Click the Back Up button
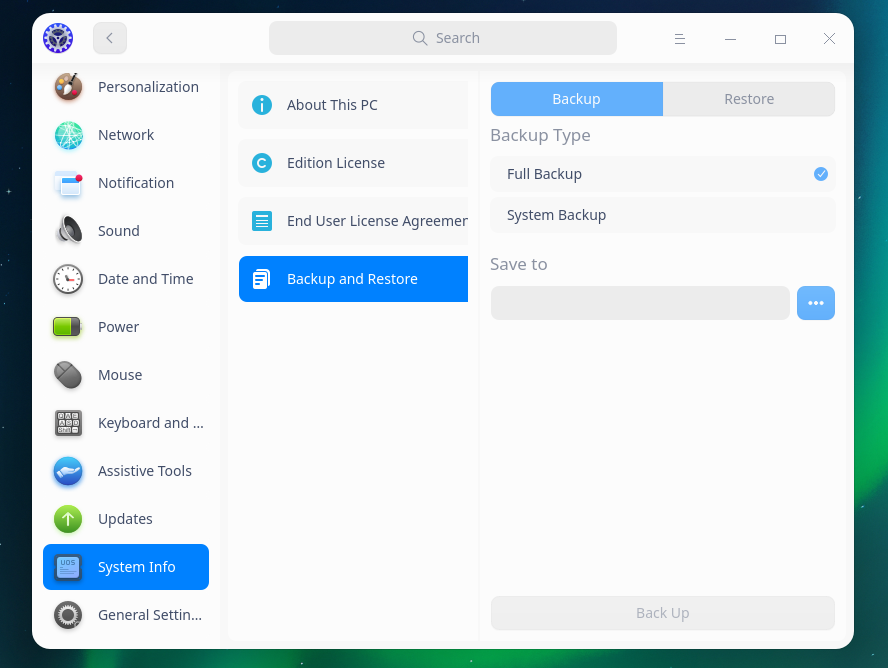This screenshot has width=888, height=668. [663, 613]
